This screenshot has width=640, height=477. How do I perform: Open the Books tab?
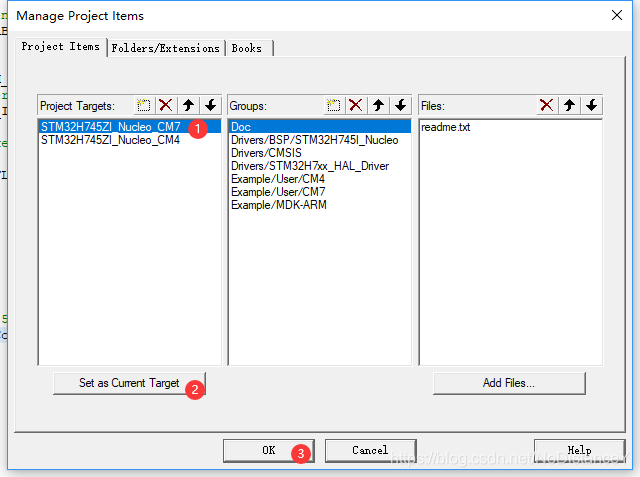pos(247,48)
